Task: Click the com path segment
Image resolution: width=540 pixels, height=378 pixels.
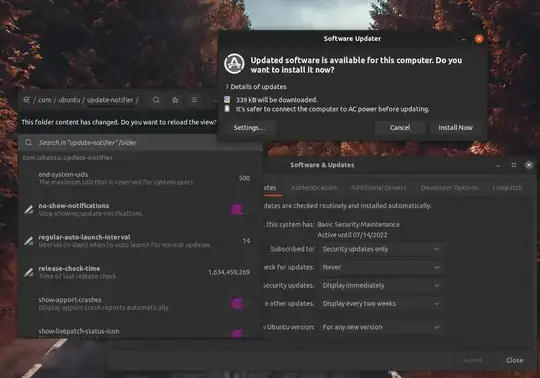Action: 44,100
